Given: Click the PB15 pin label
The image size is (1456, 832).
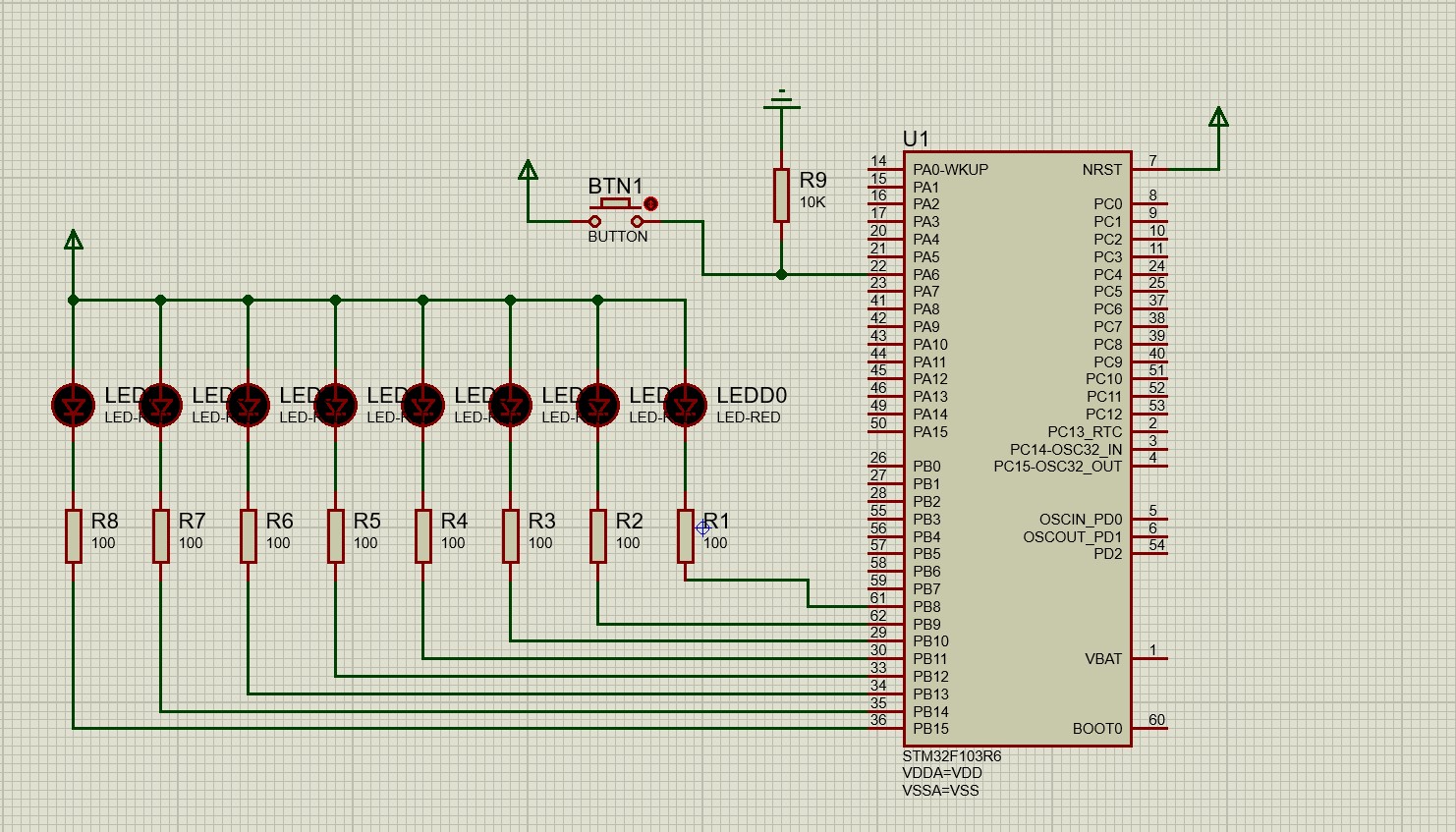Looking at the screenshot, I should pyautogui.click(x=930, y=729).
